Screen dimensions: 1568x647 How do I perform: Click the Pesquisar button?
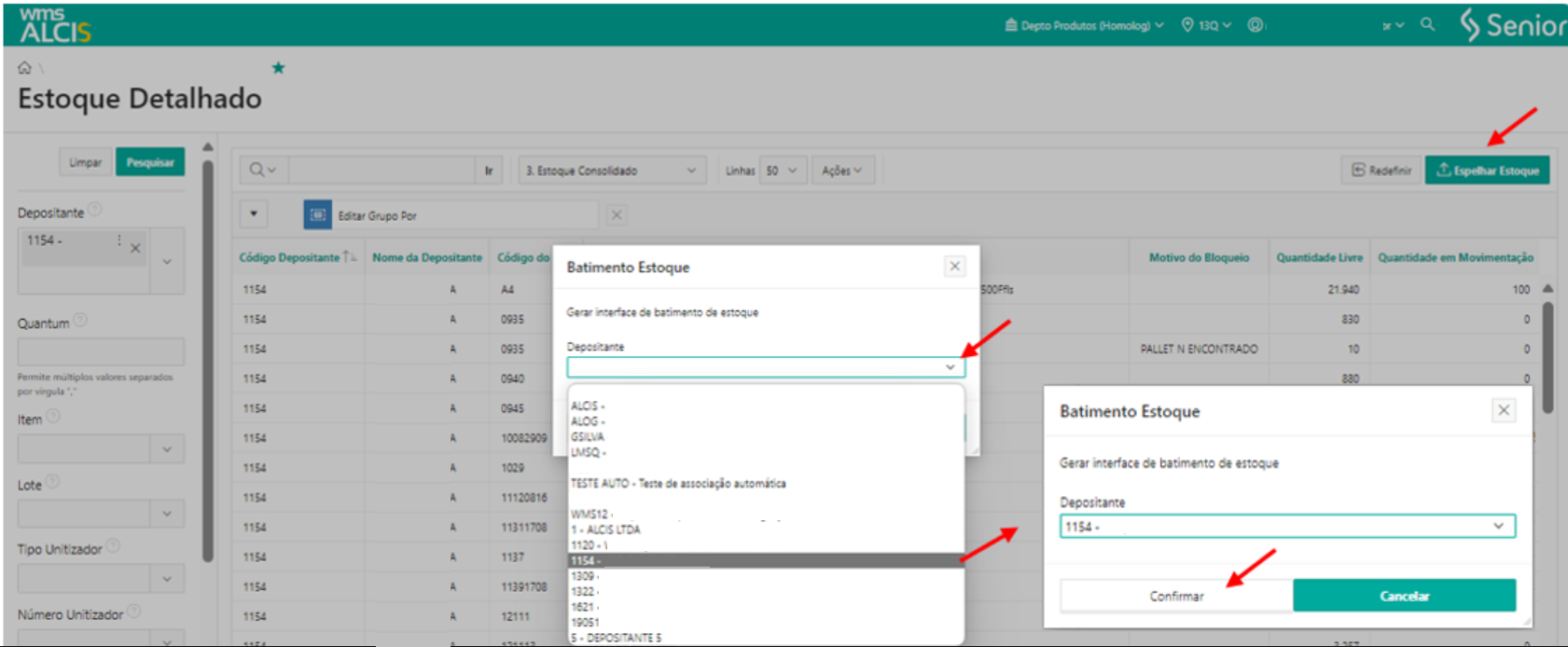[150, 162]
